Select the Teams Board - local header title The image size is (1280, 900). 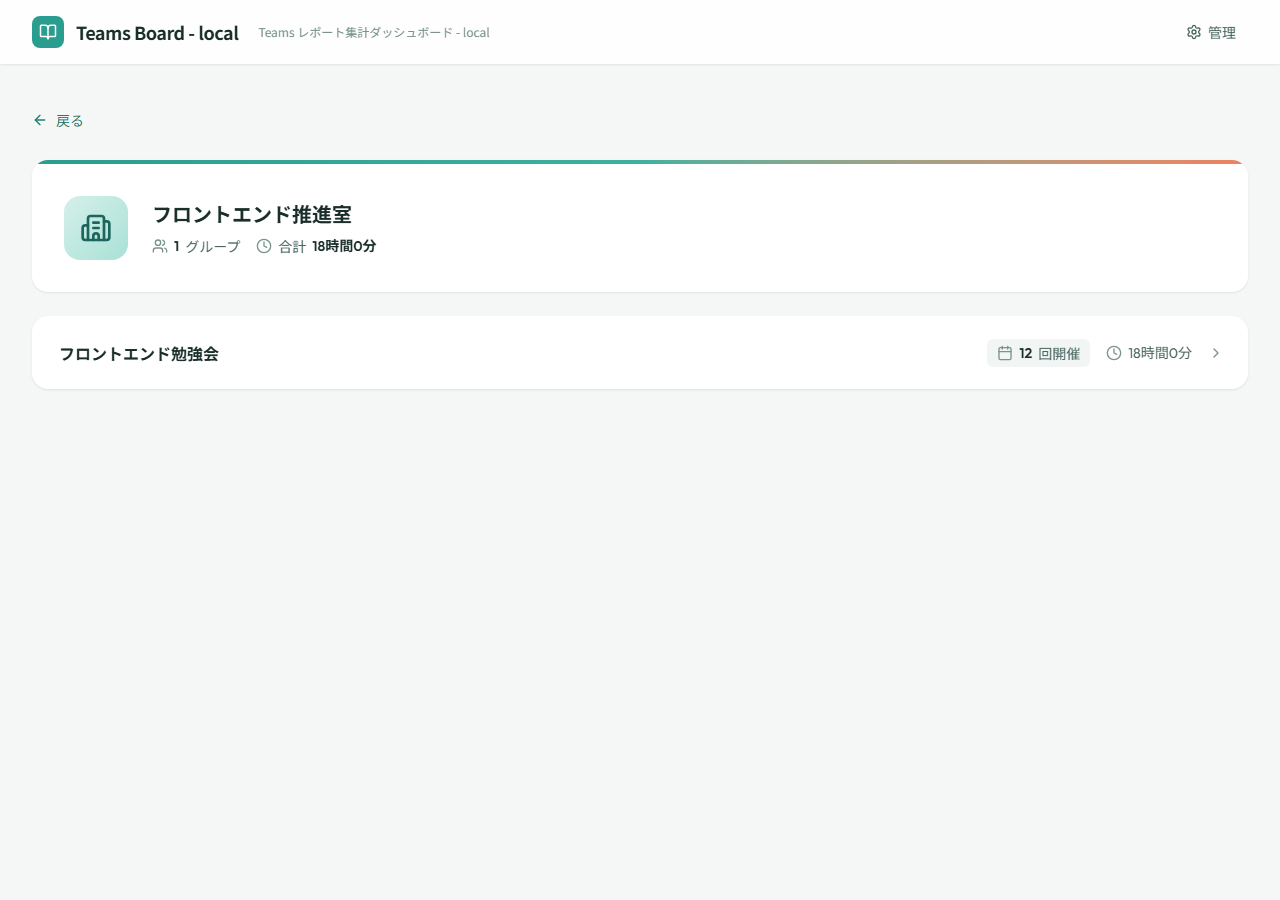click(157, 32)
